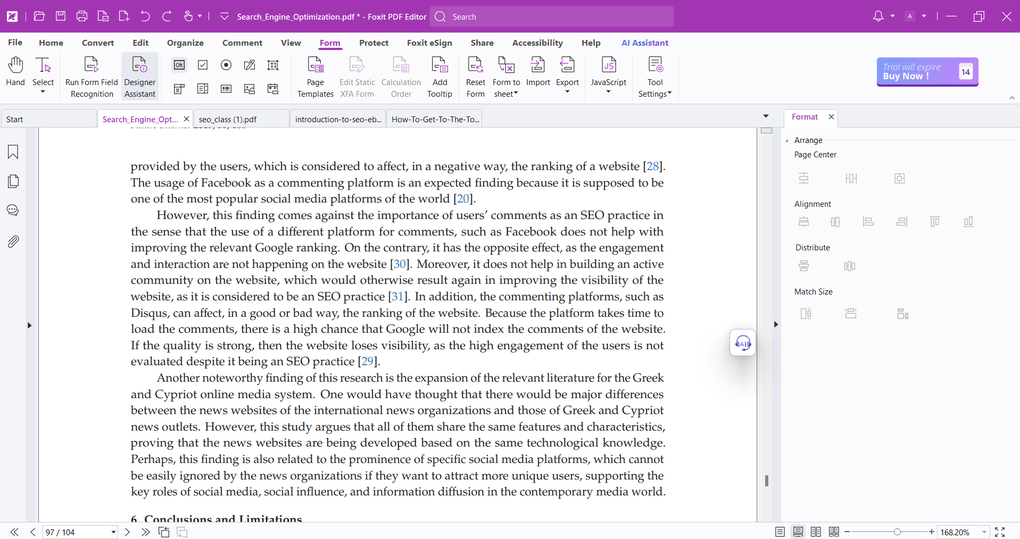
Task: Select the Check Box form field tool
Action: click(x=203, y=65)
